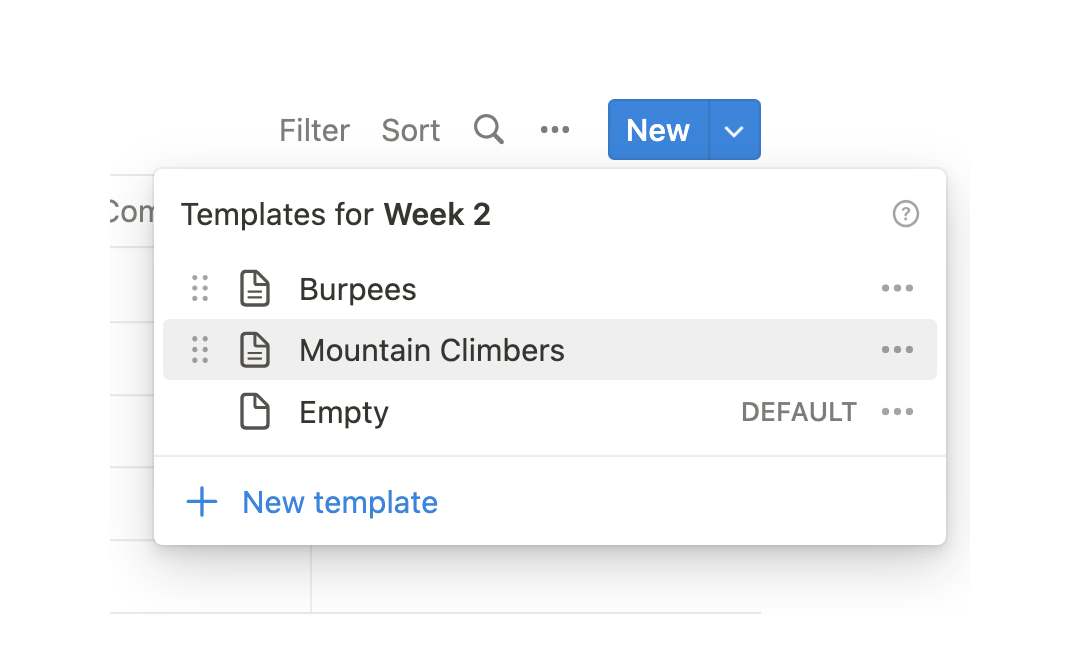This screenshot has width=1080, height=648.
Task: Click the New template link
Action: [339, 502]
